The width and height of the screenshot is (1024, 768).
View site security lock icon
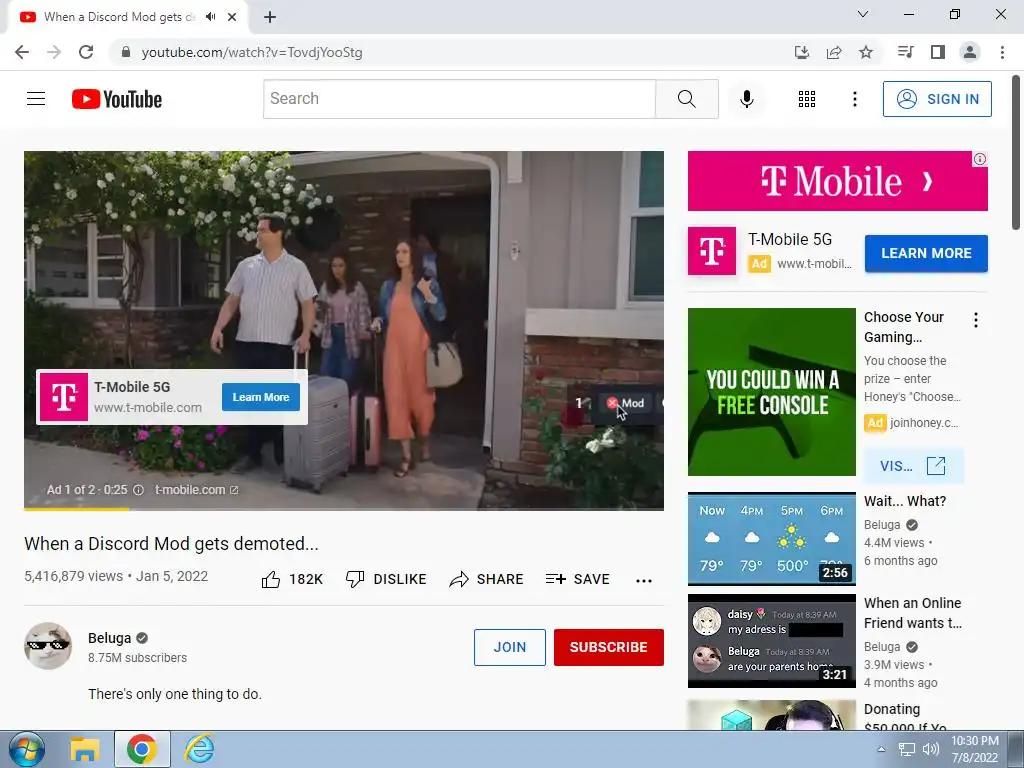point(125,52)
